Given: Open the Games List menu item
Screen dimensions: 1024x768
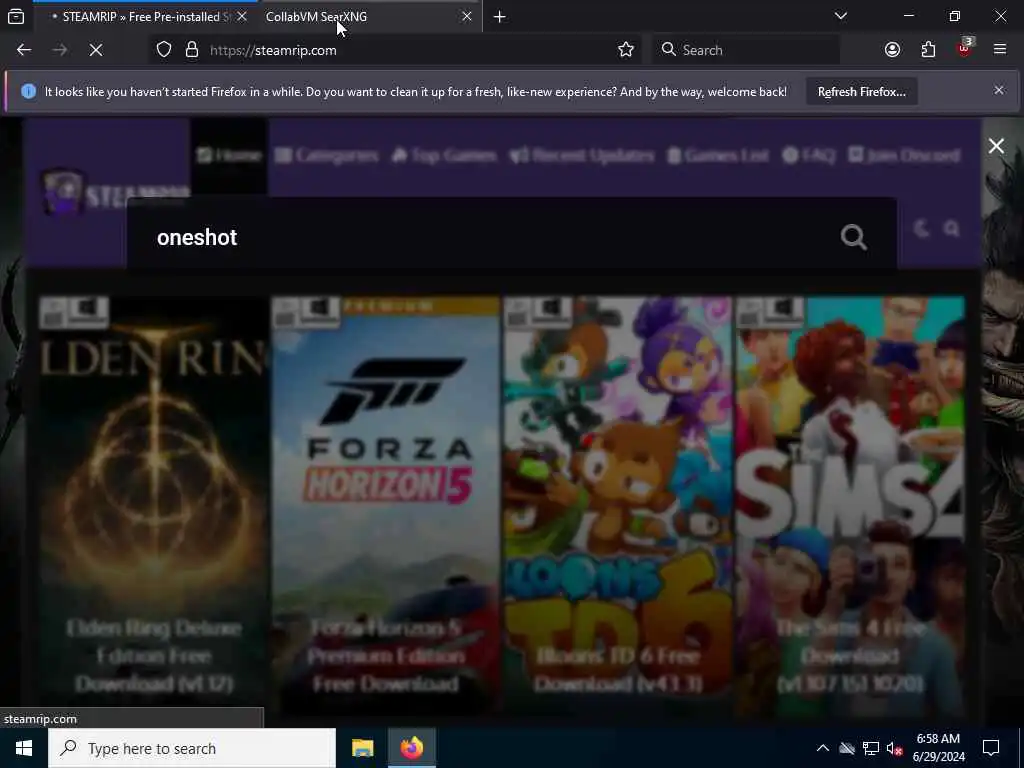Looking at the screenshot, I should click(x=718, y=155).
